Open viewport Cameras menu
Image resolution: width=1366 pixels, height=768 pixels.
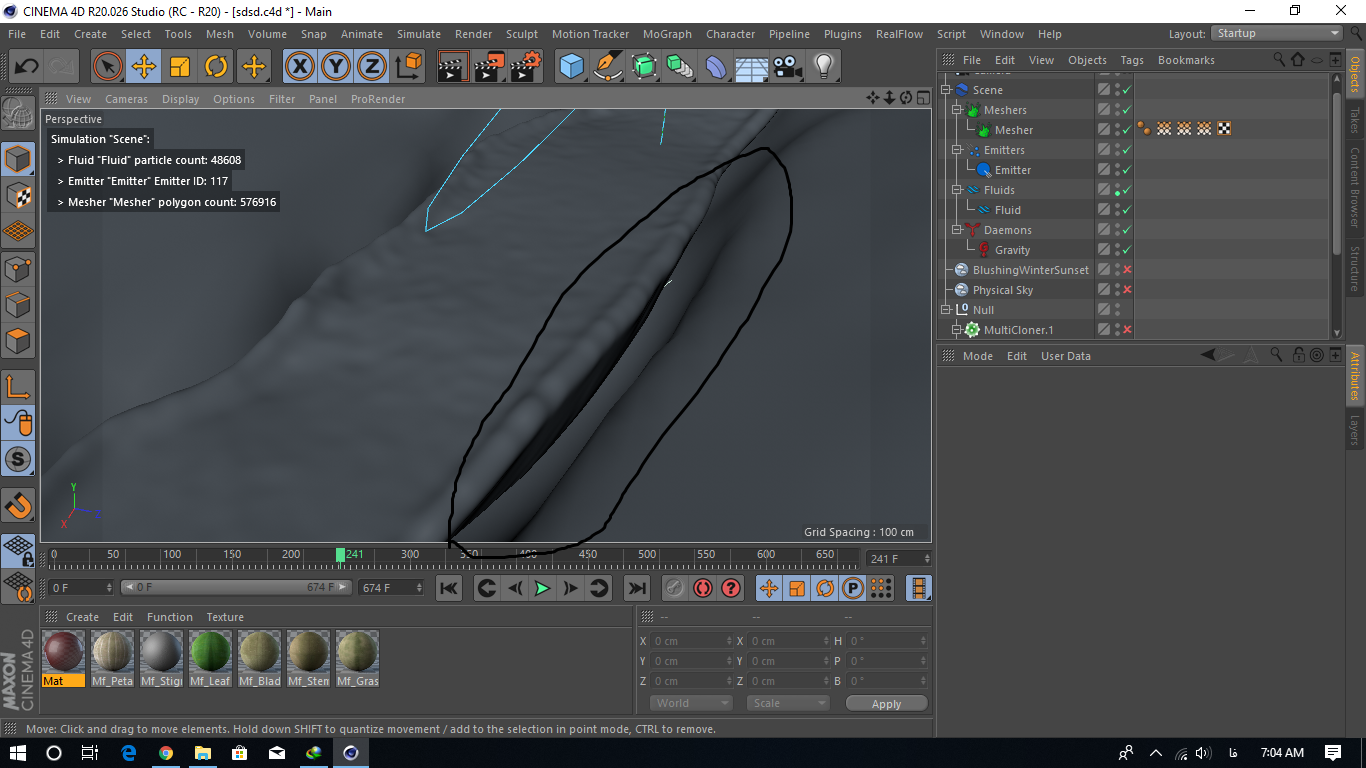(x=126, y=99)
